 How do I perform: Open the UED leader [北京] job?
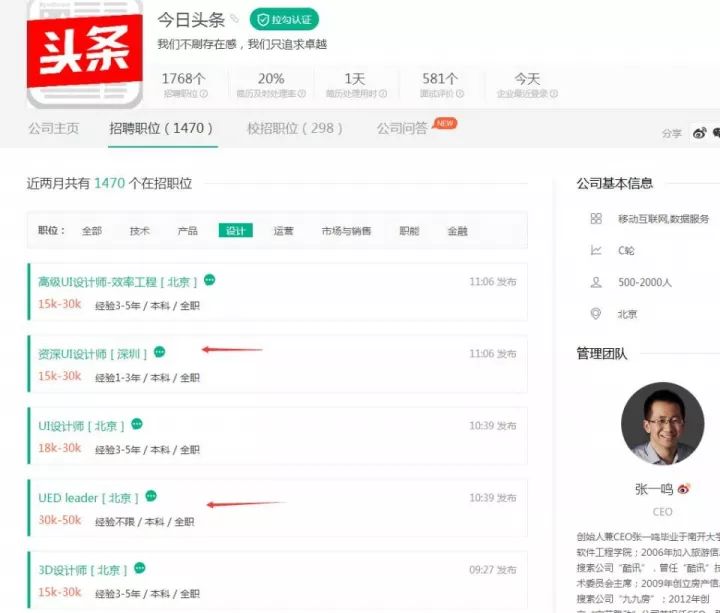pyautogui.click(x=88, y=498)
